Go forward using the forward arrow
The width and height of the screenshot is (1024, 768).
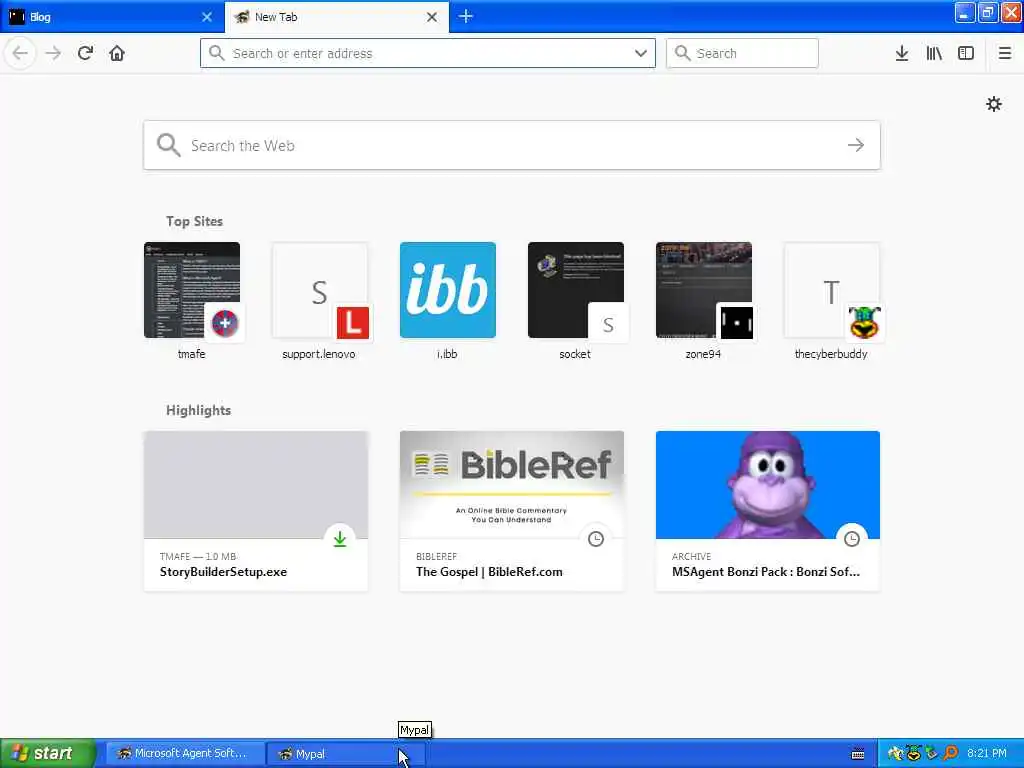(x=54, y=53)
